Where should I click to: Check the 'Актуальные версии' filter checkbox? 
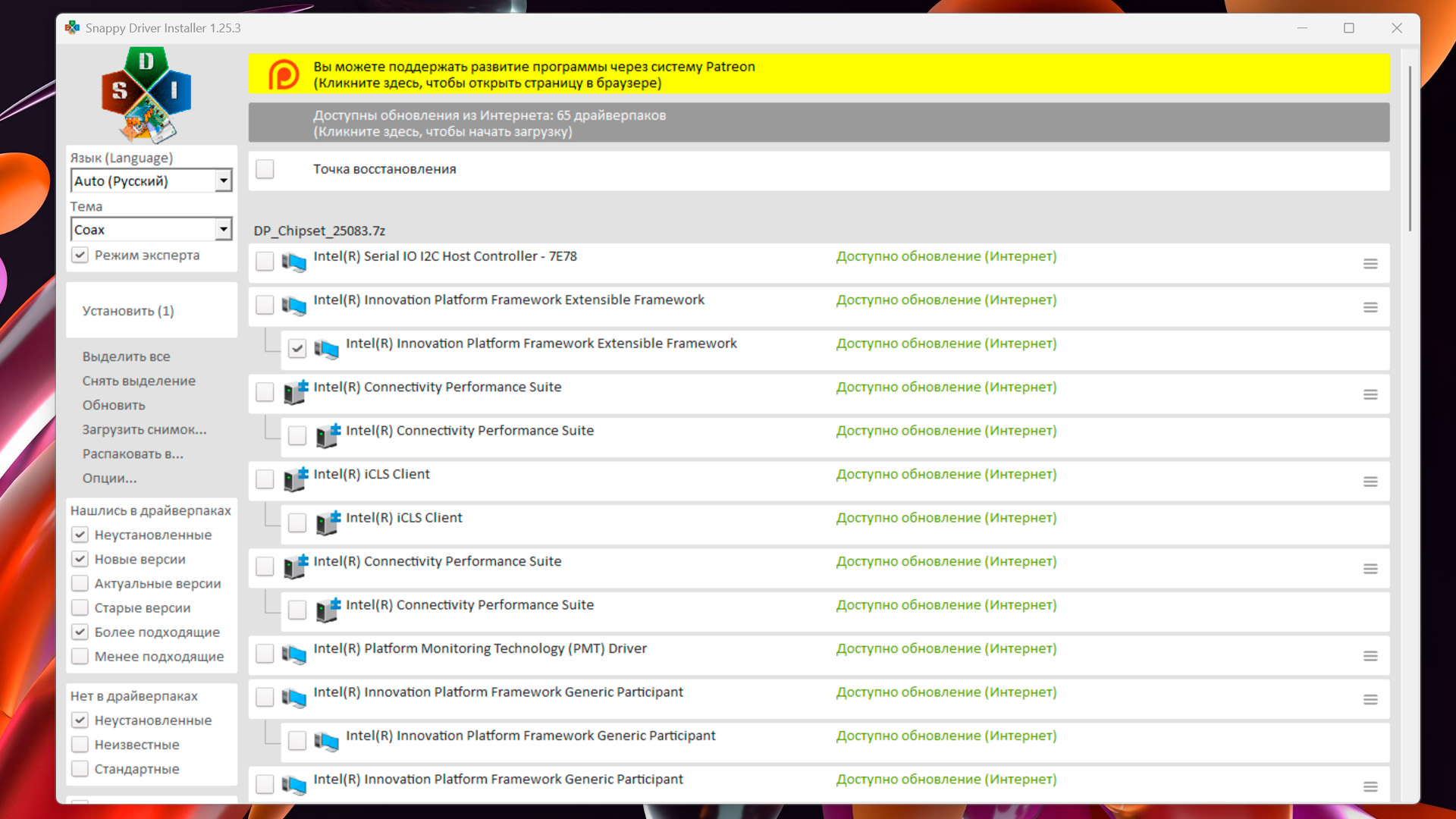pyautogui.click(x=80, y=583)
